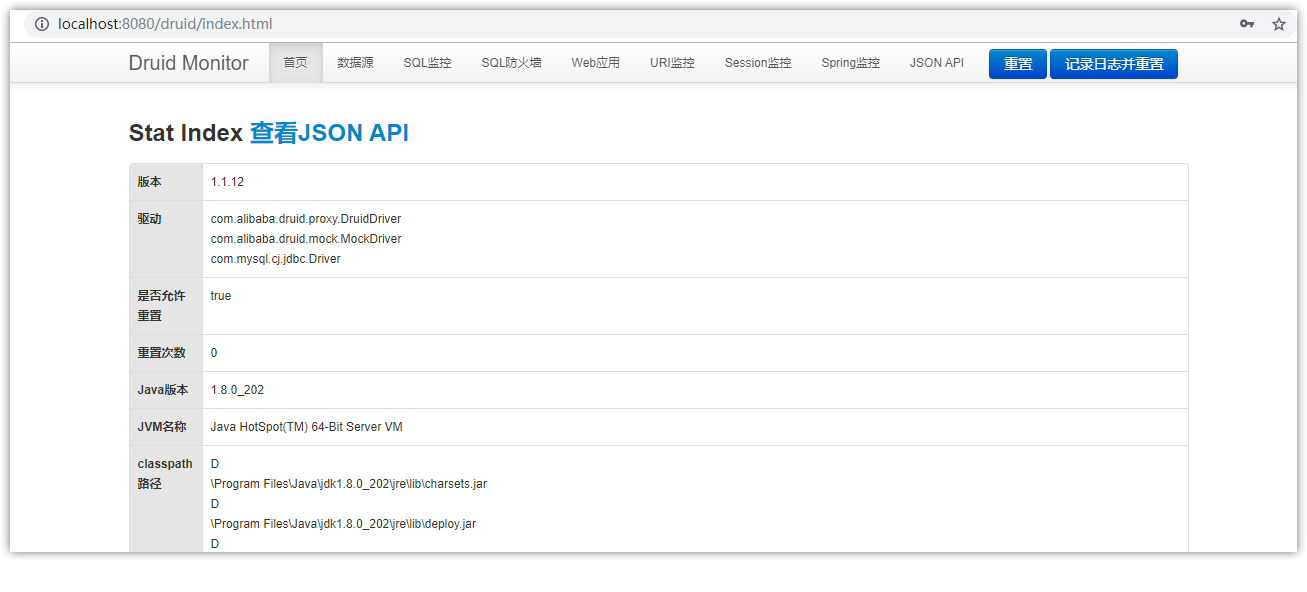Click the JVM名称 row label
1307x592 pixels.
coord(161,427)
